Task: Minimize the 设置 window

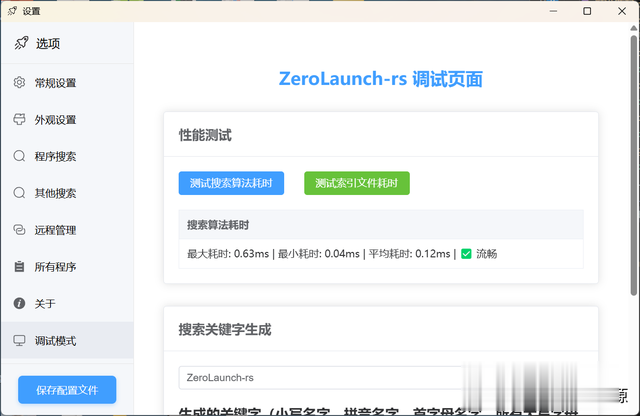Action: click(553, 11)
